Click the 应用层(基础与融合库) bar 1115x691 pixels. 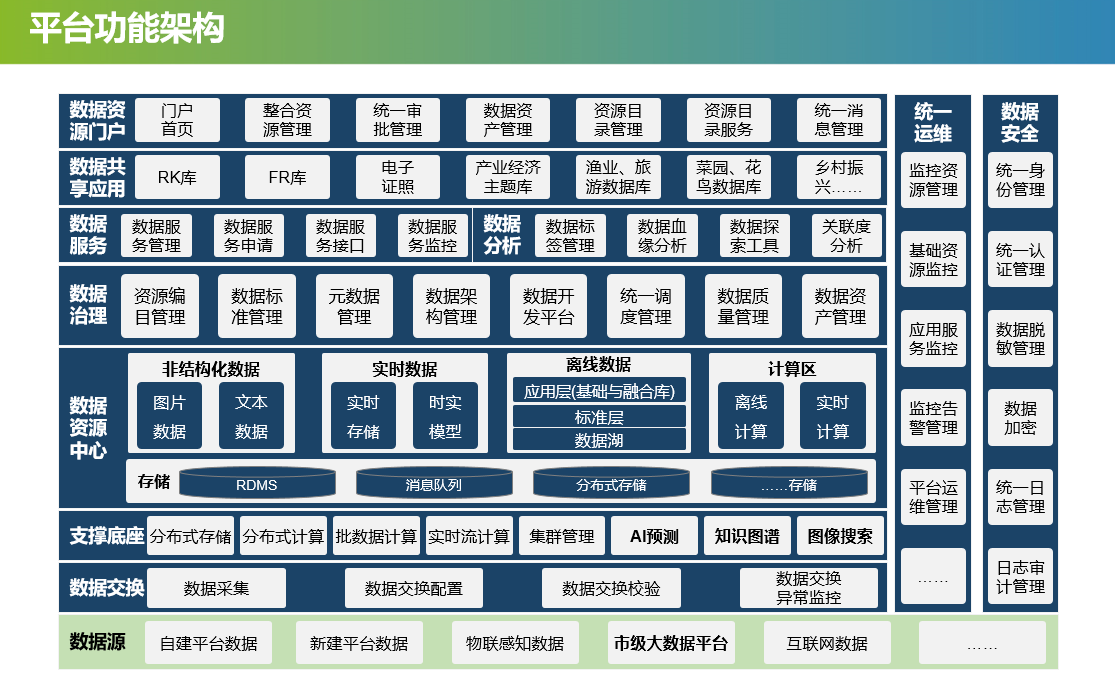(599, 391)
